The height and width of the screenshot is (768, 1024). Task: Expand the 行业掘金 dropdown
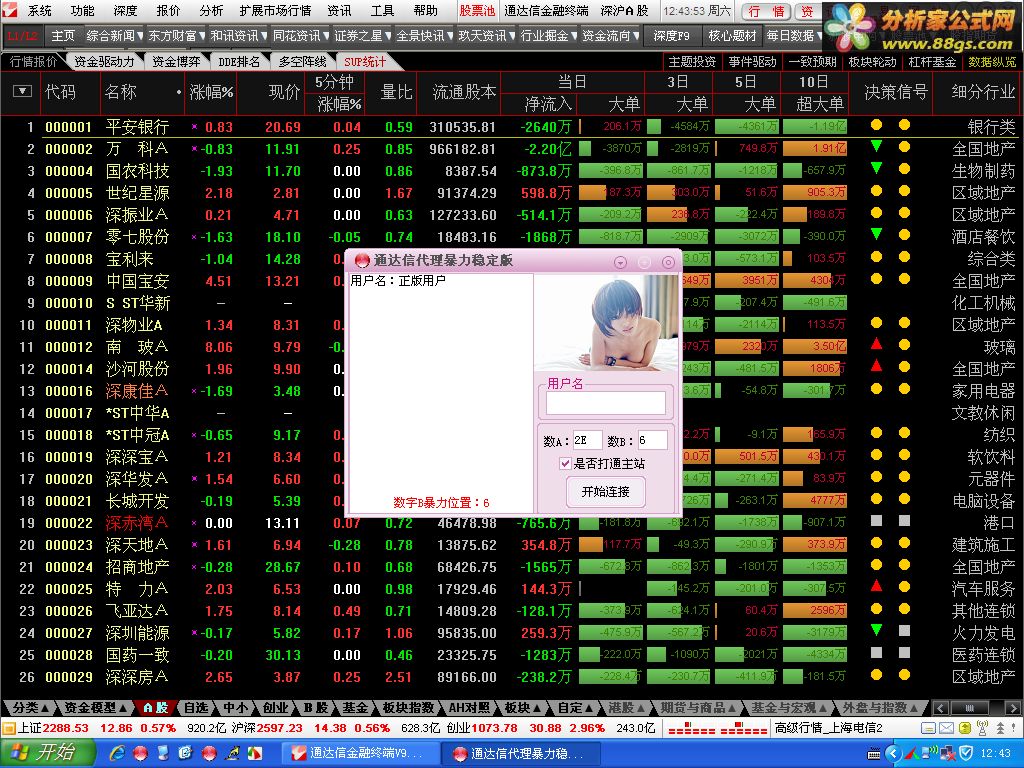(x=549, y=35)
